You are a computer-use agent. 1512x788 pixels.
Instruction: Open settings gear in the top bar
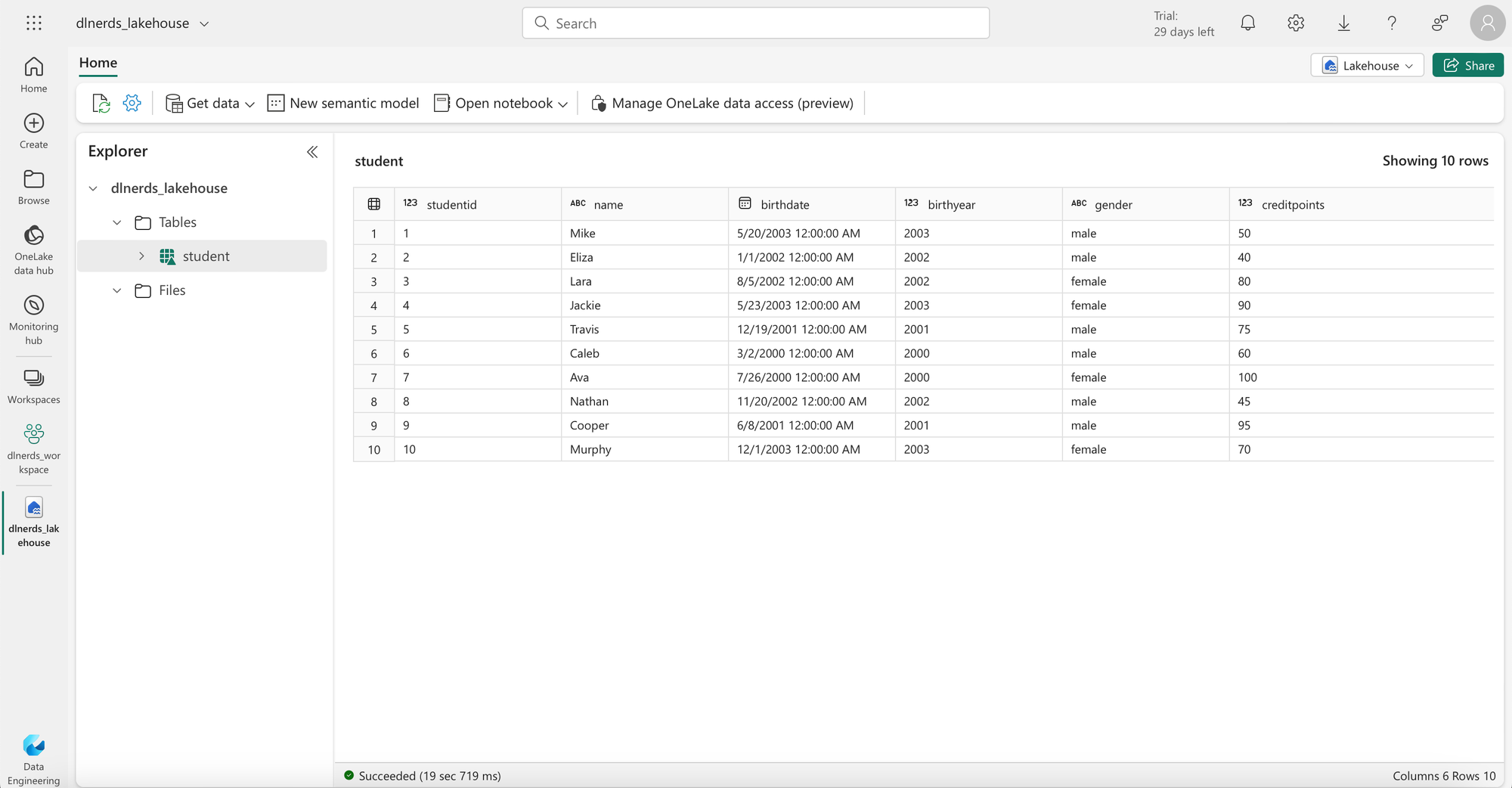(x=1296, y=23)
